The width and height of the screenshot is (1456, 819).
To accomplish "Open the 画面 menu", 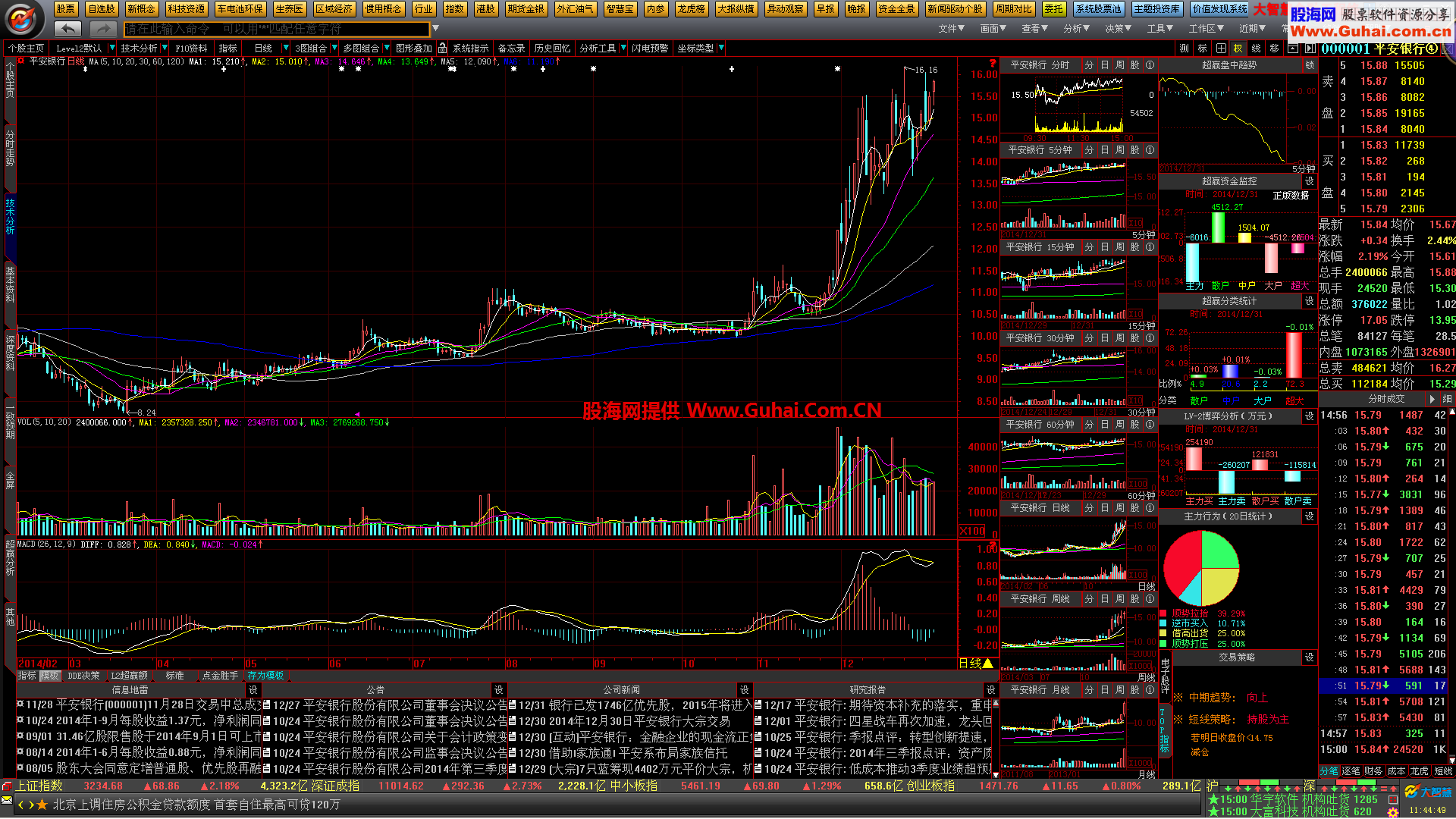I will click(x=993, y=29).
